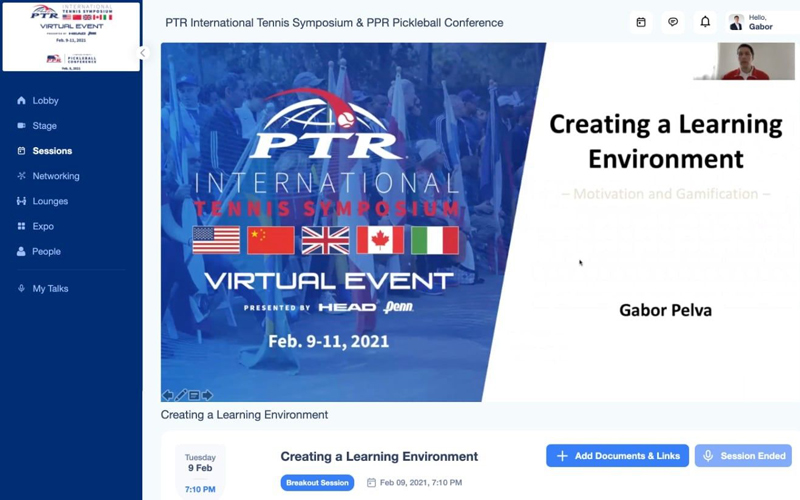Open the Expo section

[x=43, y=226]
